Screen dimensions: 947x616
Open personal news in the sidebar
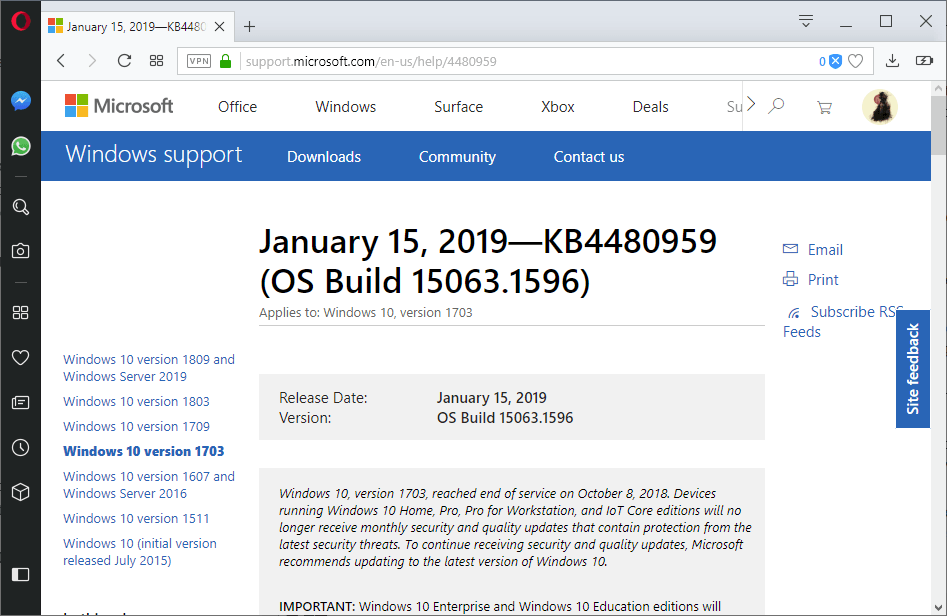click(x=21, y=402)
